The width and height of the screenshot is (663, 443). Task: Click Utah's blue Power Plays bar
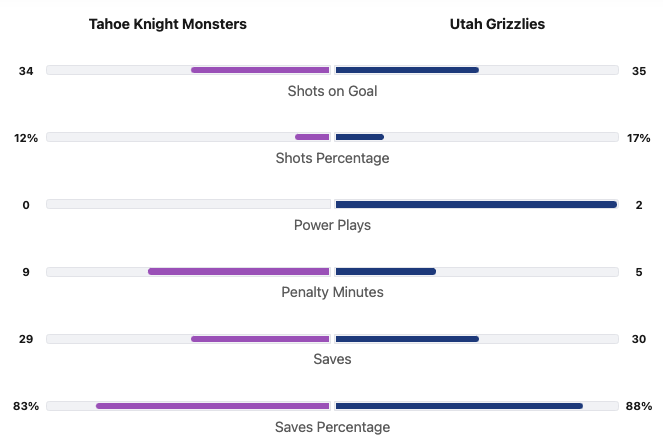(476, 204)
